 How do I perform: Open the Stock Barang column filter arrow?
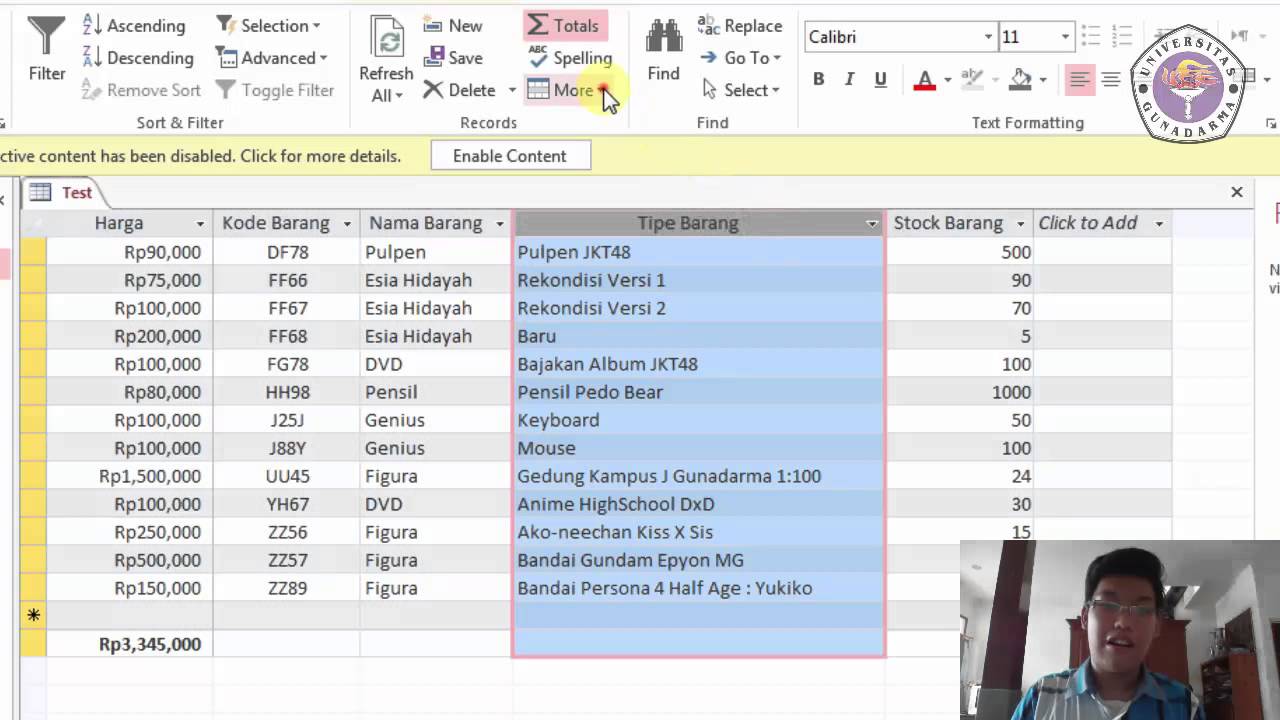pyautogui.click(x=1020, y=224)
